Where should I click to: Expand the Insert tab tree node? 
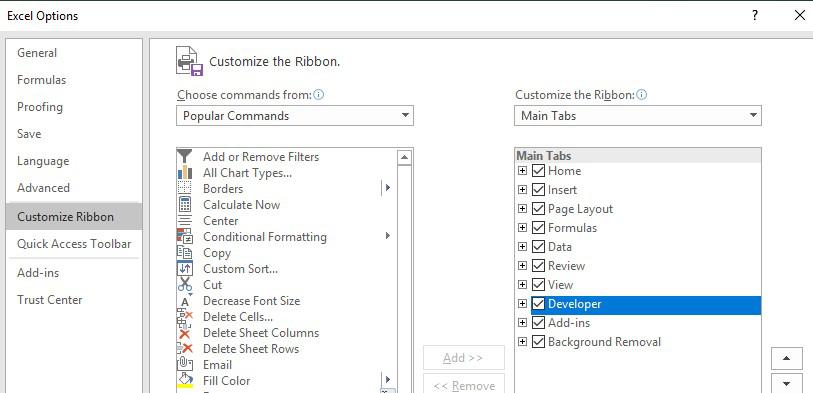coord(522,190)
